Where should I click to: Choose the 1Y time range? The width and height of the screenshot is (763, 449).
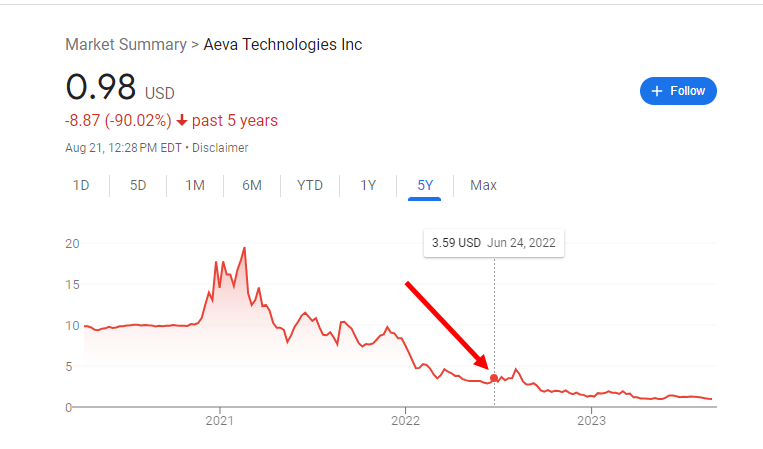[368, 185]
